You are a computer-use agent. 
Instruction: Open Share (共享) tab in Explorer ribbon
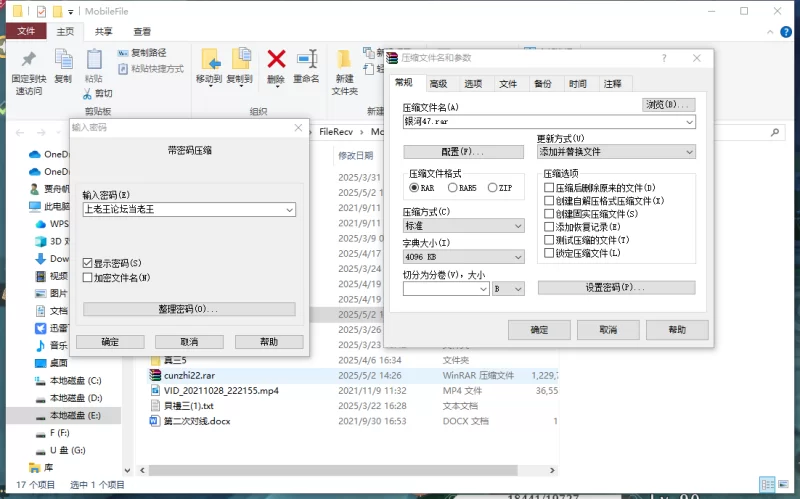104,32
